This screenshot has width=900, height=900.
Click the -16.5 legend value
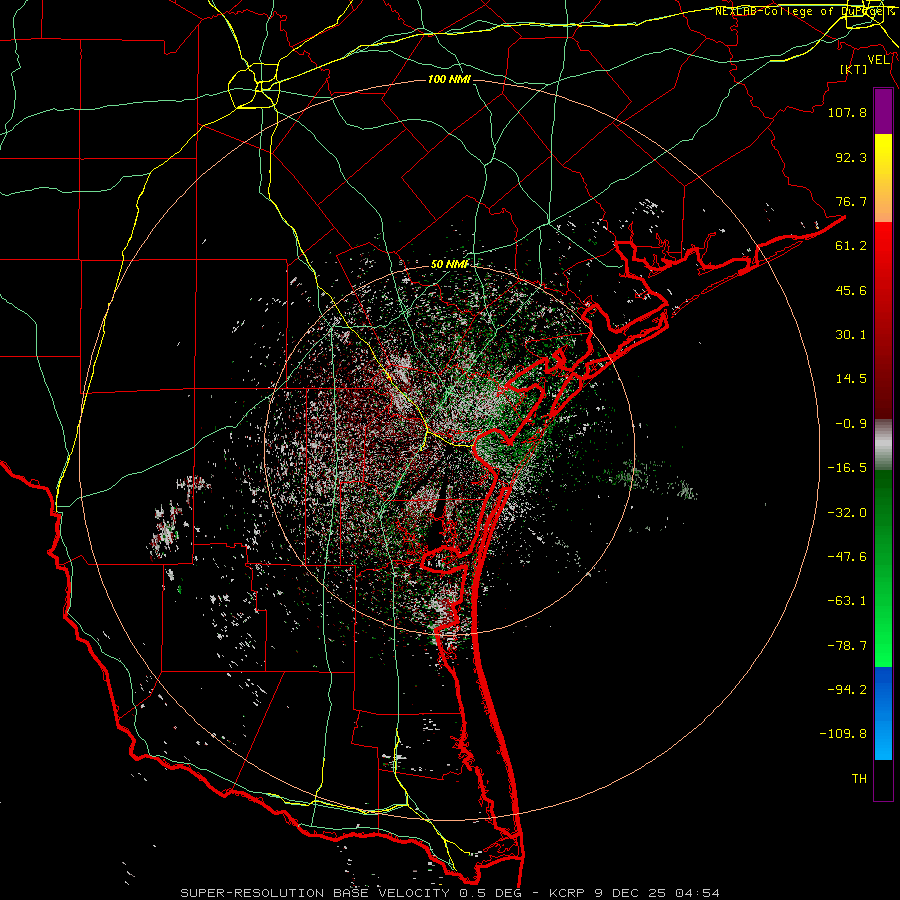[847, 468]
